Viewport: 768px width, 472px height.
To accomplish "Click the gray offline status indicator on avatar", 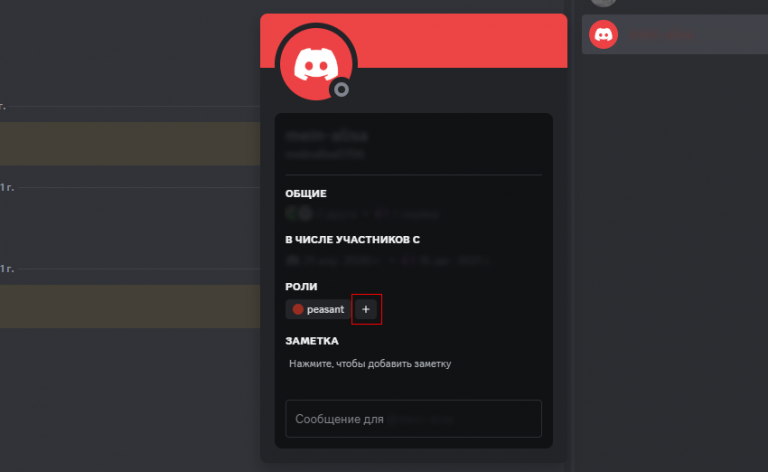I will click(x=341, y=89).
